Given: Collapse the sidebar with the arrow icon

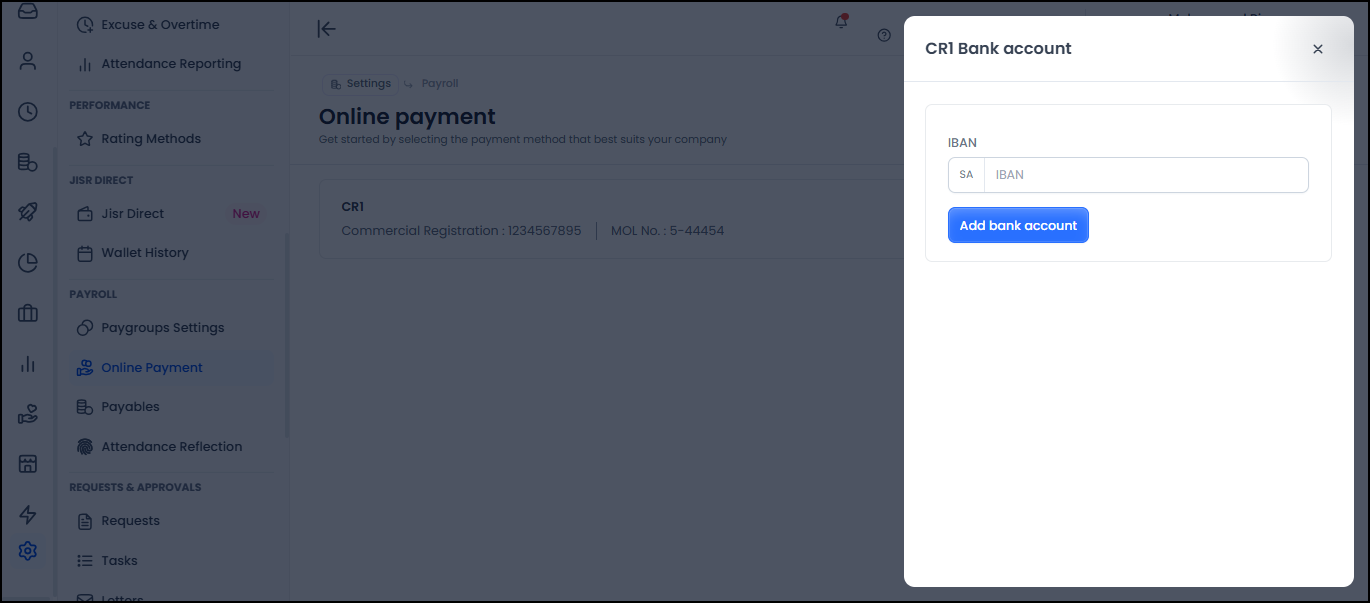Looking at the screenshot, I should click(326, 29).
